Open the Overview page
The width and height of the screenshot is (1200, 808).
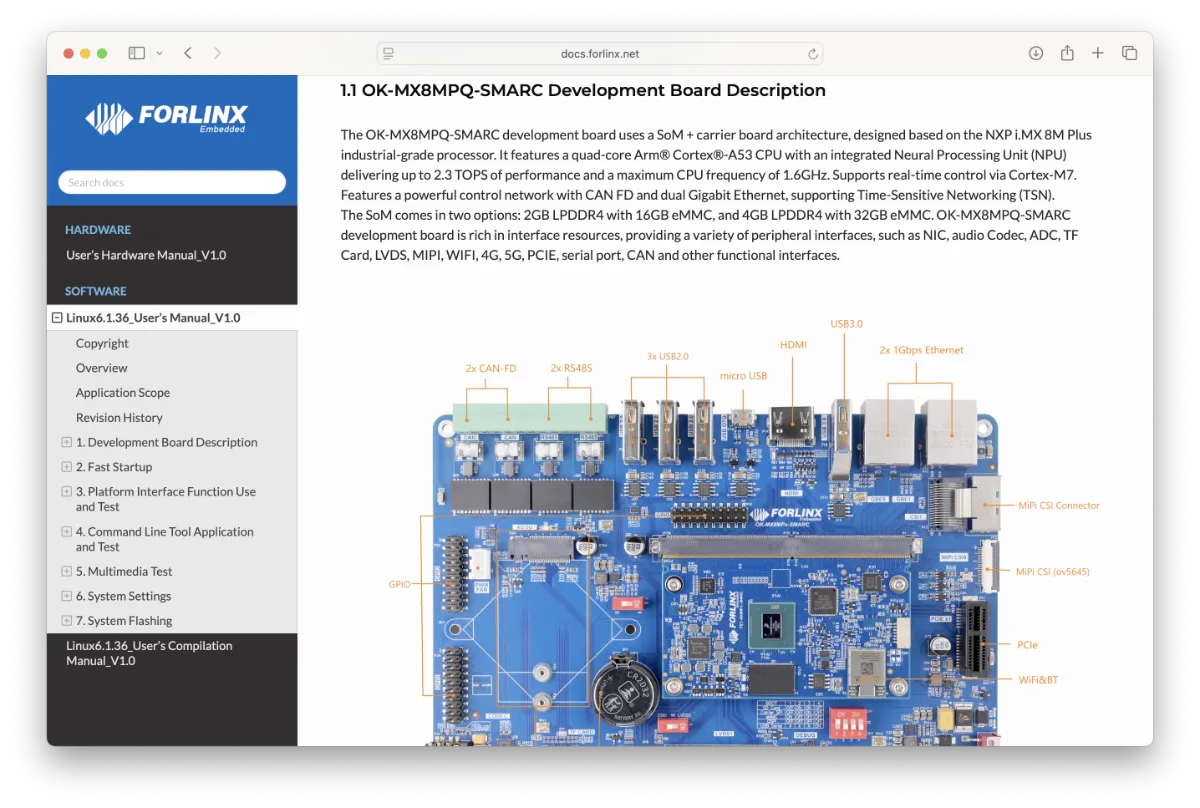pos(101,368)
